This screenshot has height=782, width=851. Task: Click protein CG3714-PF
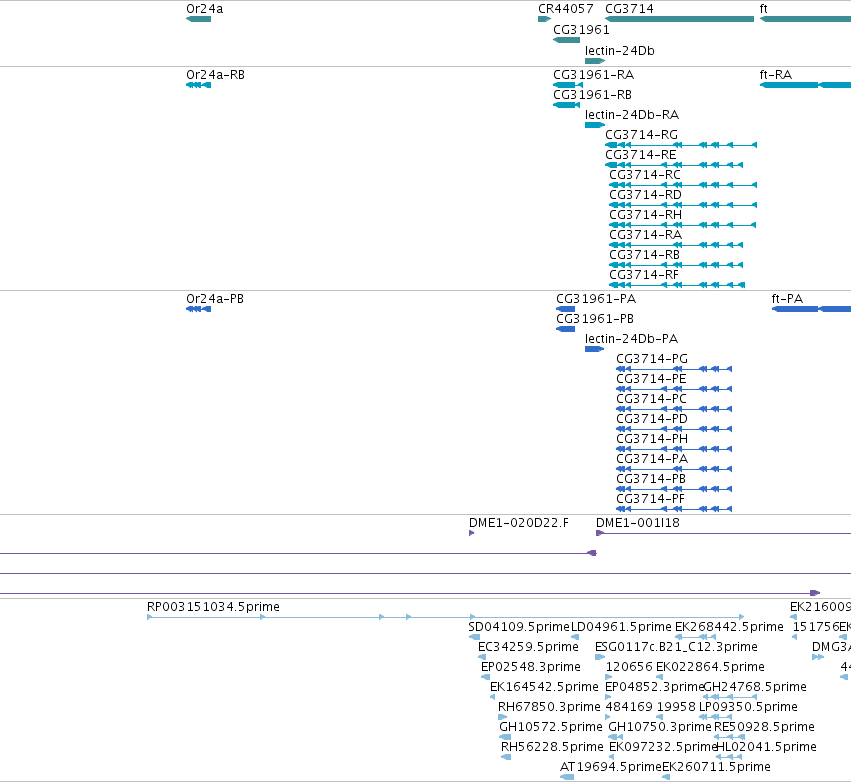coord(674,509)
